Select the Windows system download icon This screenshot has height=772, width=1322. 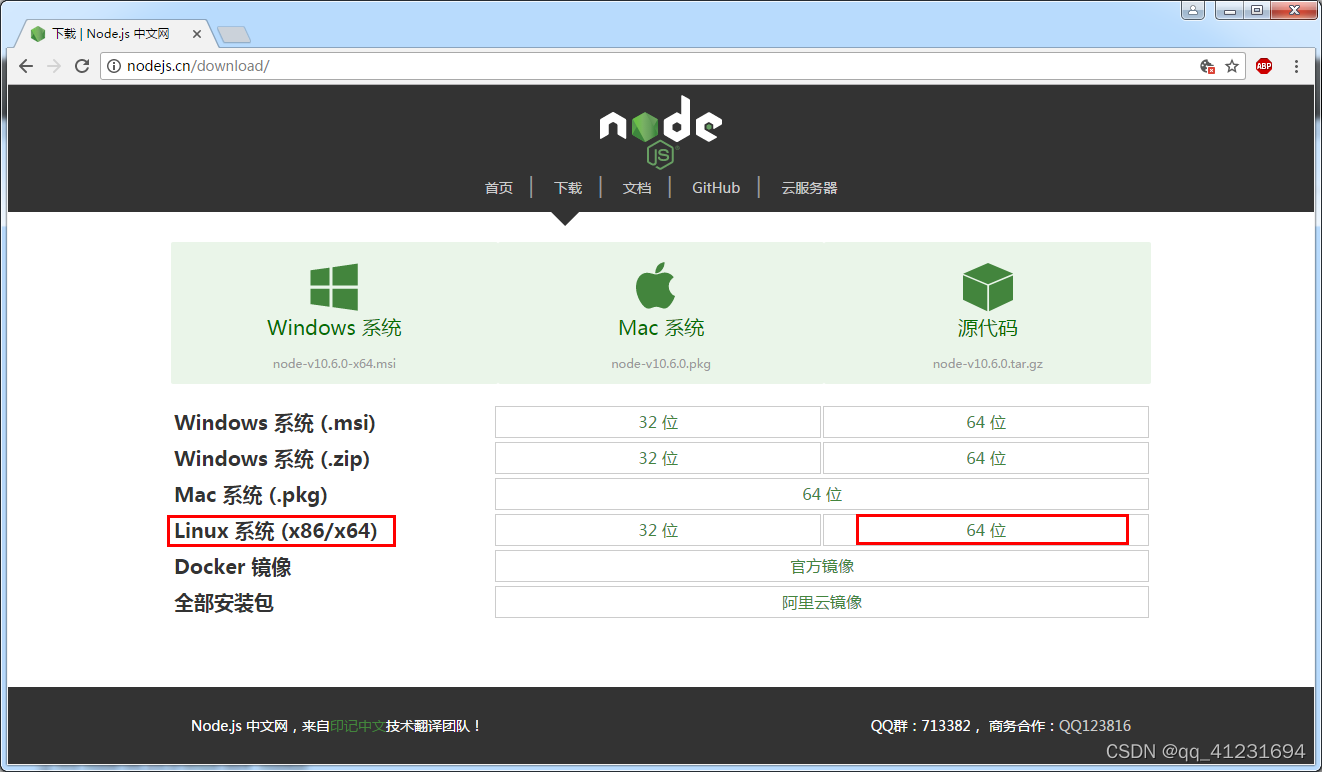tap(334, 286)
